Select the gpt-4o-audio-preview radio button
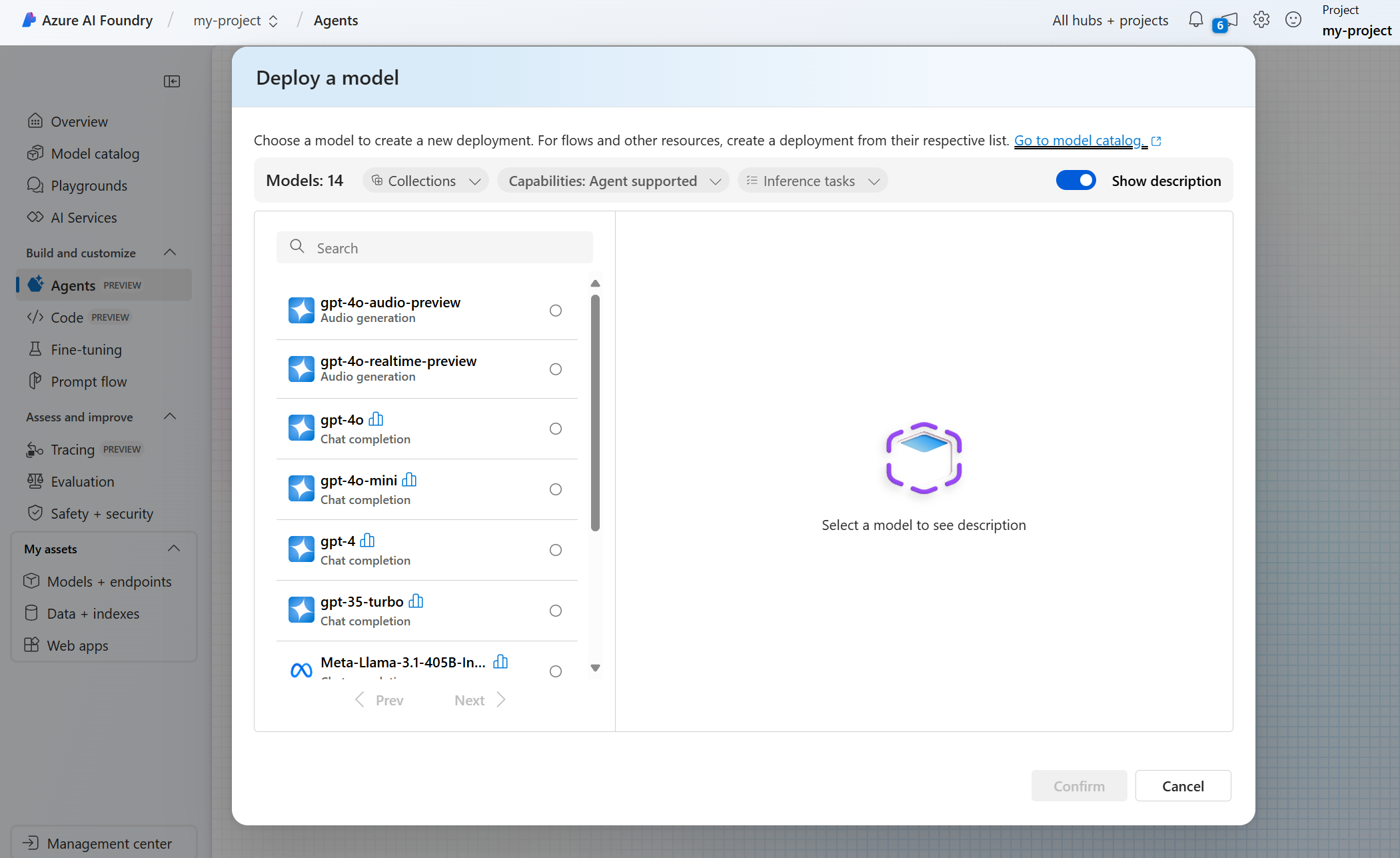This screenshot has height=858, width=1400. tap(555, 311)
